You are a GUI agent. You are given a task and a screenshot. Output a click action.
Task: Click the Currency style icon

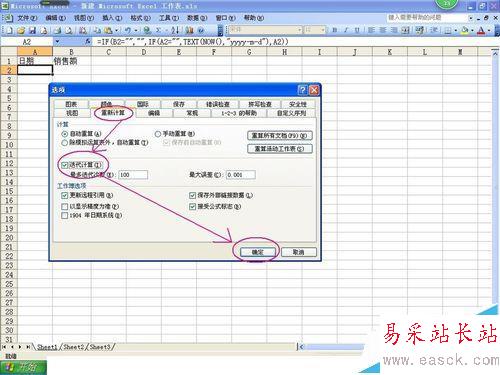click(420, 30)
